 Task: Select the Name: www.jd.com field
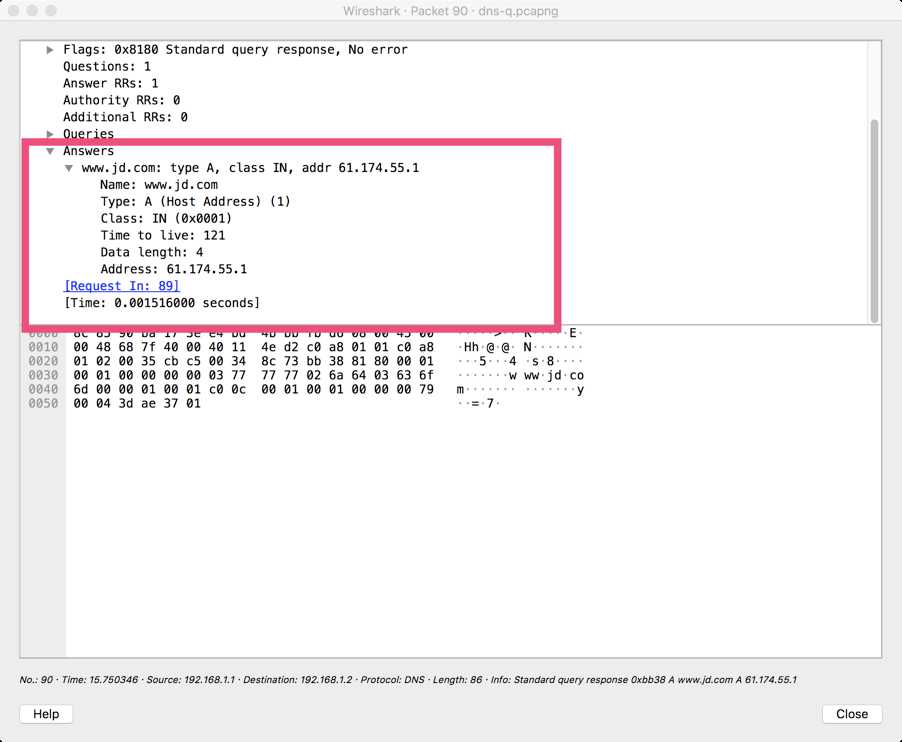point(159,185)
